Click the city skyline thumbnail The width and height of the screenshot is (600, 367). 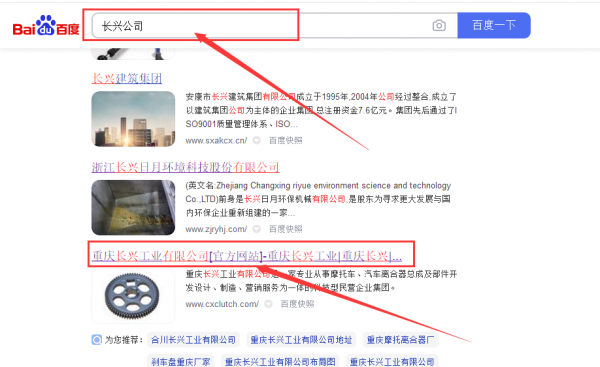pyautogui.click(x=133, y=119)
